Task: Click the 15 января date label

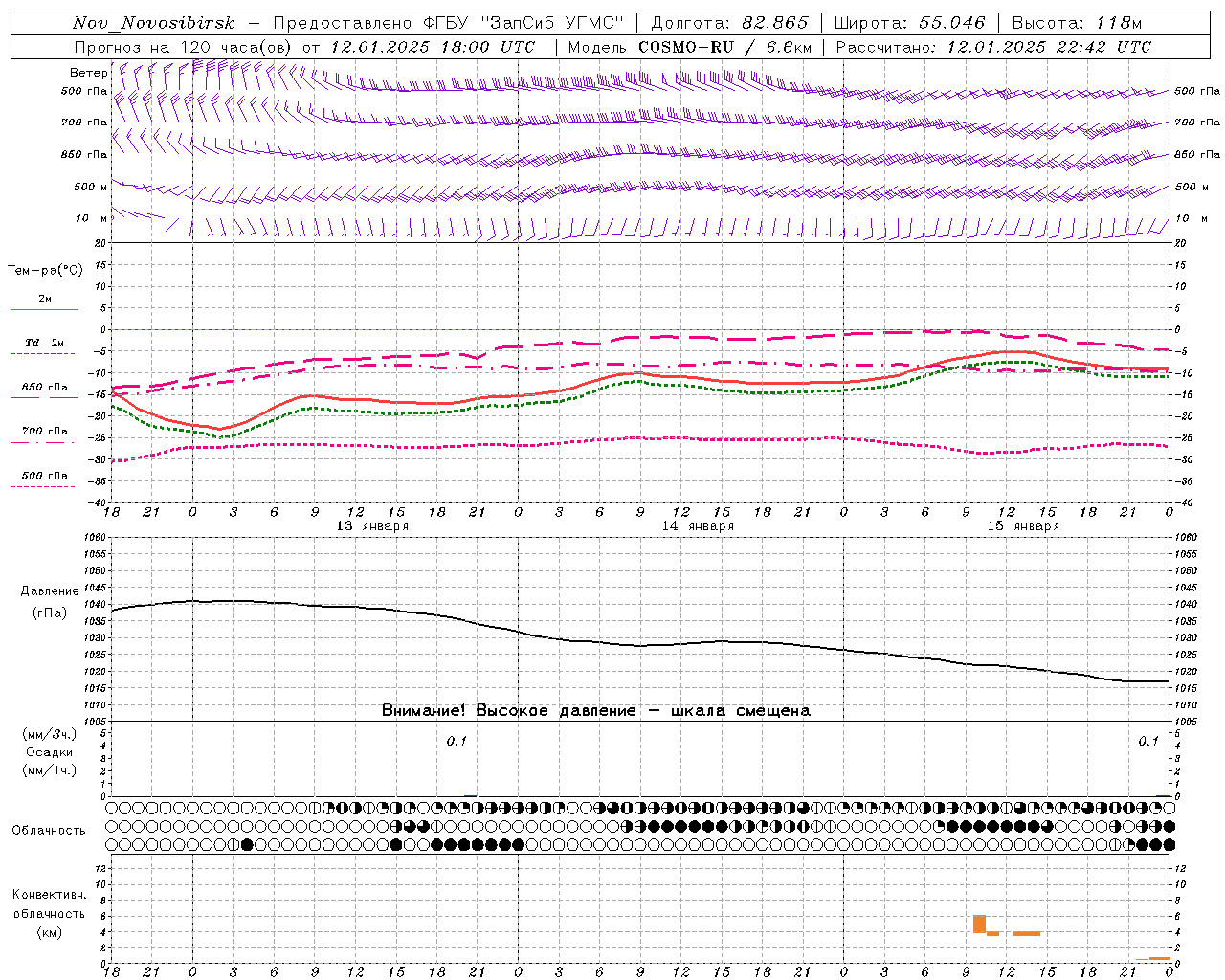Action: (1023, 526)
